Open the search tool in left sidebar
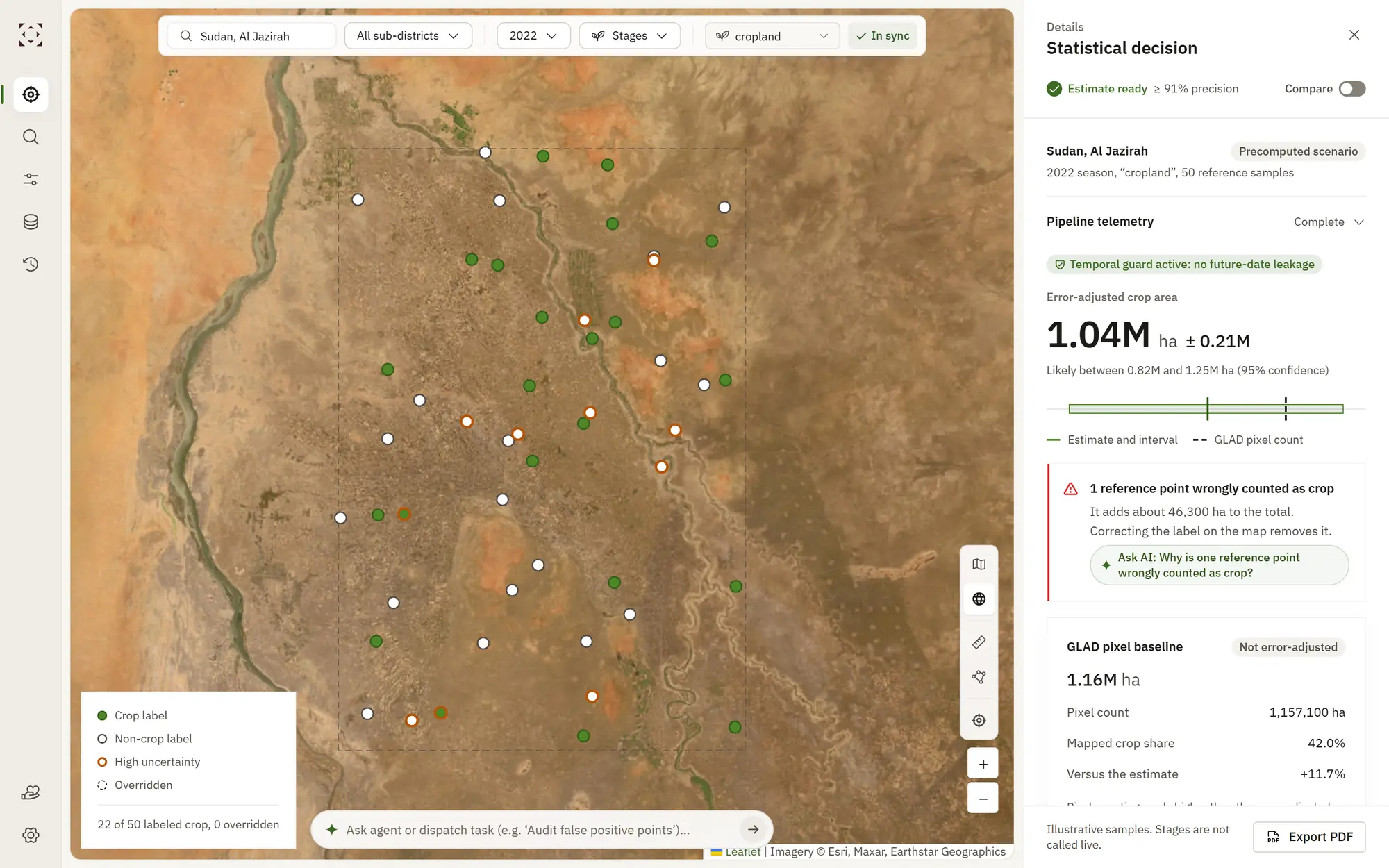The width and height of the screenshot is (1389, 868). [31, 137]
